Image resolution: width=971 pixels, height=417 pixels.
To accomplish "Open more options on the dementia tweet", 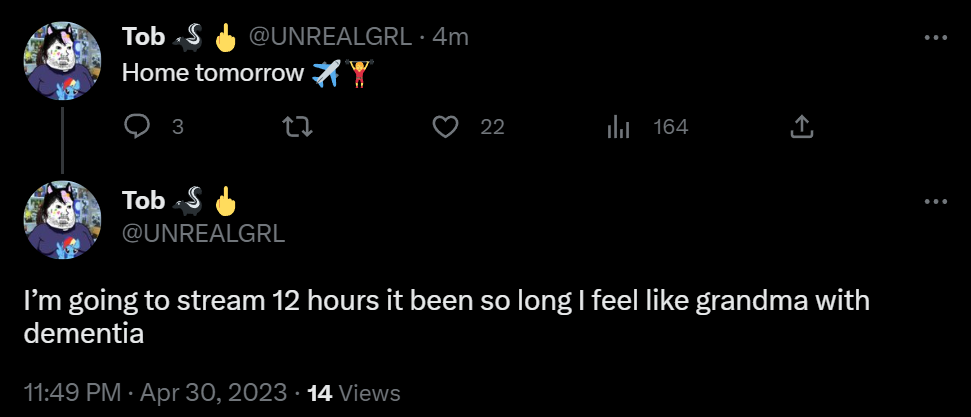I will 935,201.
